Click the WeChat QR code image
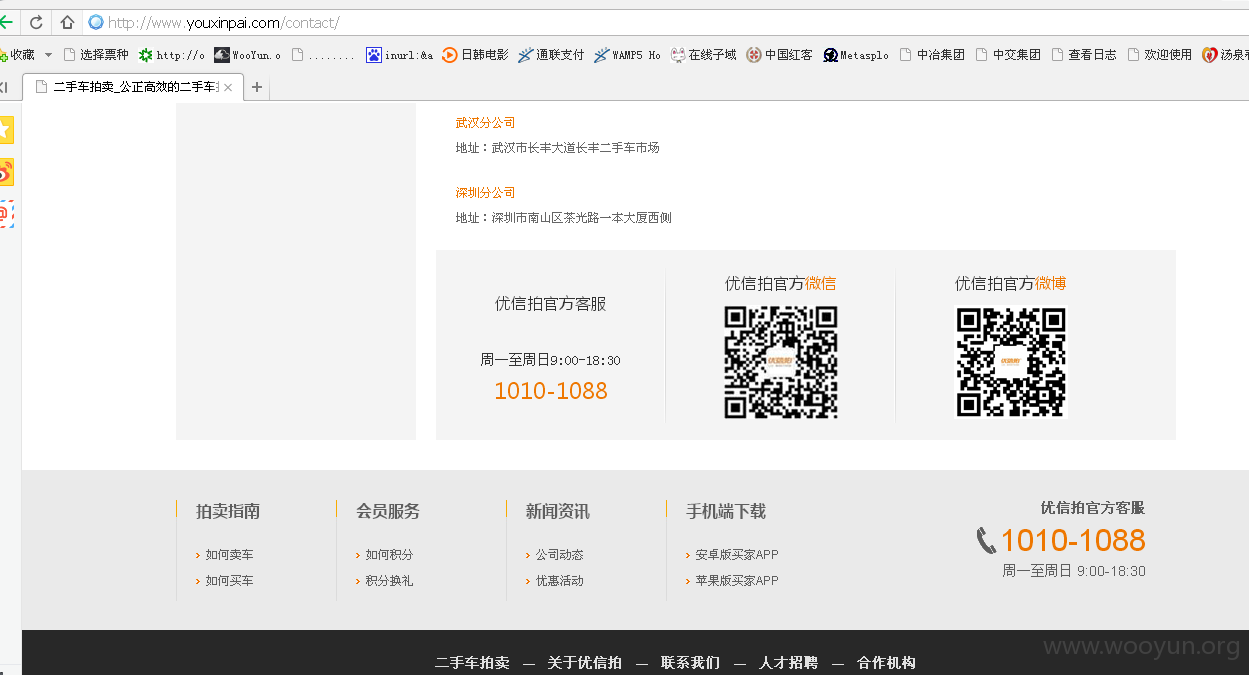The height and width of the screenshot is (675, 1249). coord(781,362)
